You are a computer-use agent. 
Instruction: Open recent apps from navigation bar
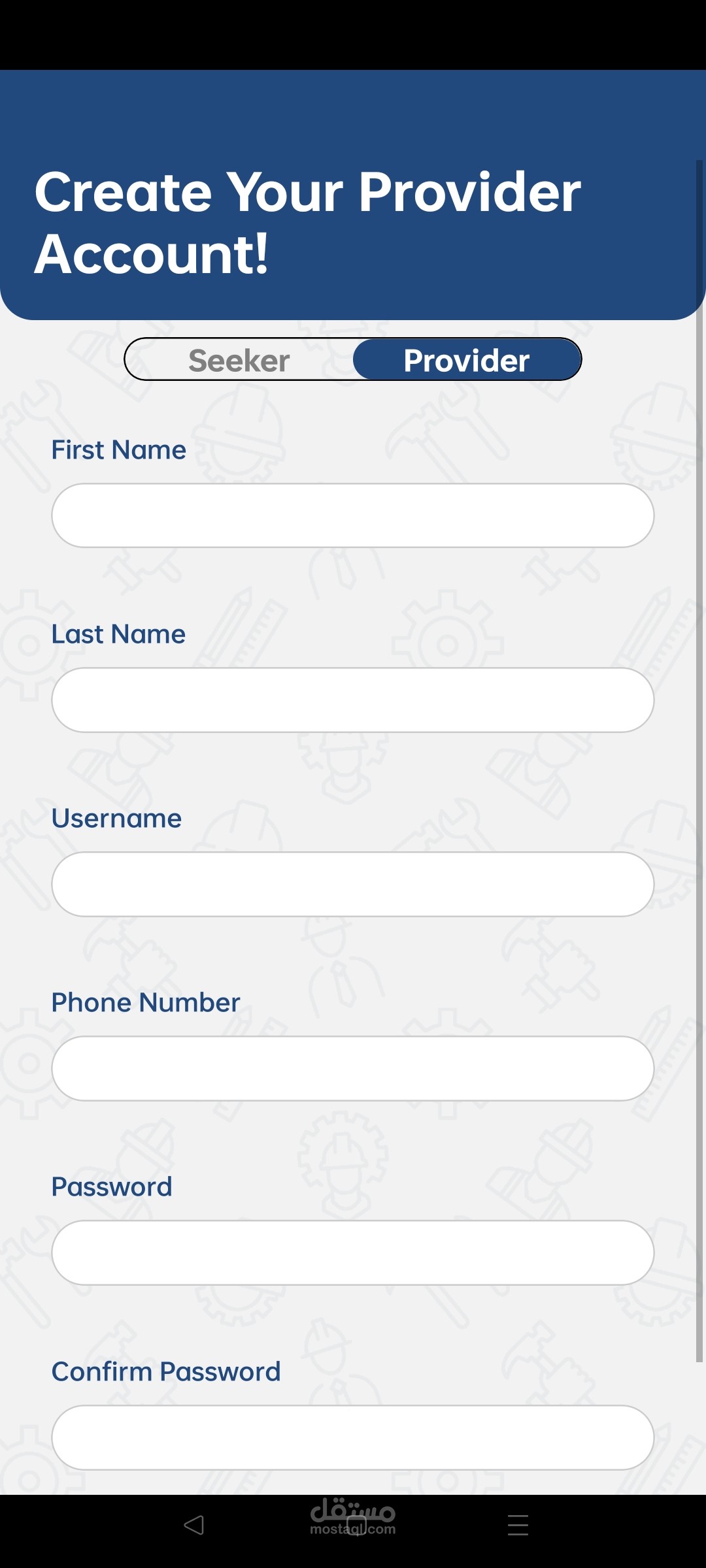[518, 1525]
